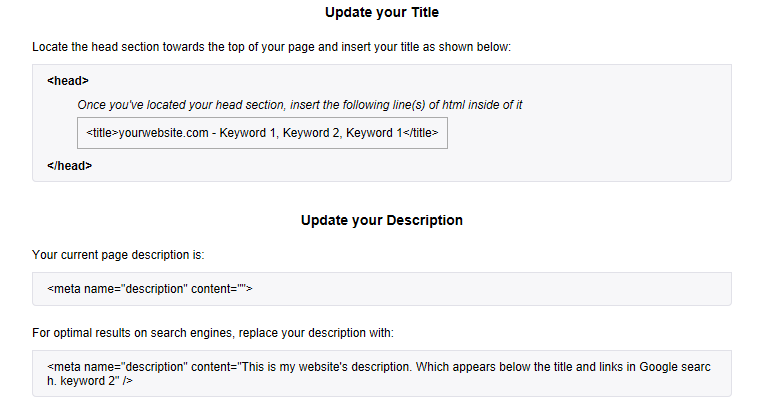Click the first line of the recommended meta description
Viewport: 757px width, 419px height.
(x=380, y=367)
